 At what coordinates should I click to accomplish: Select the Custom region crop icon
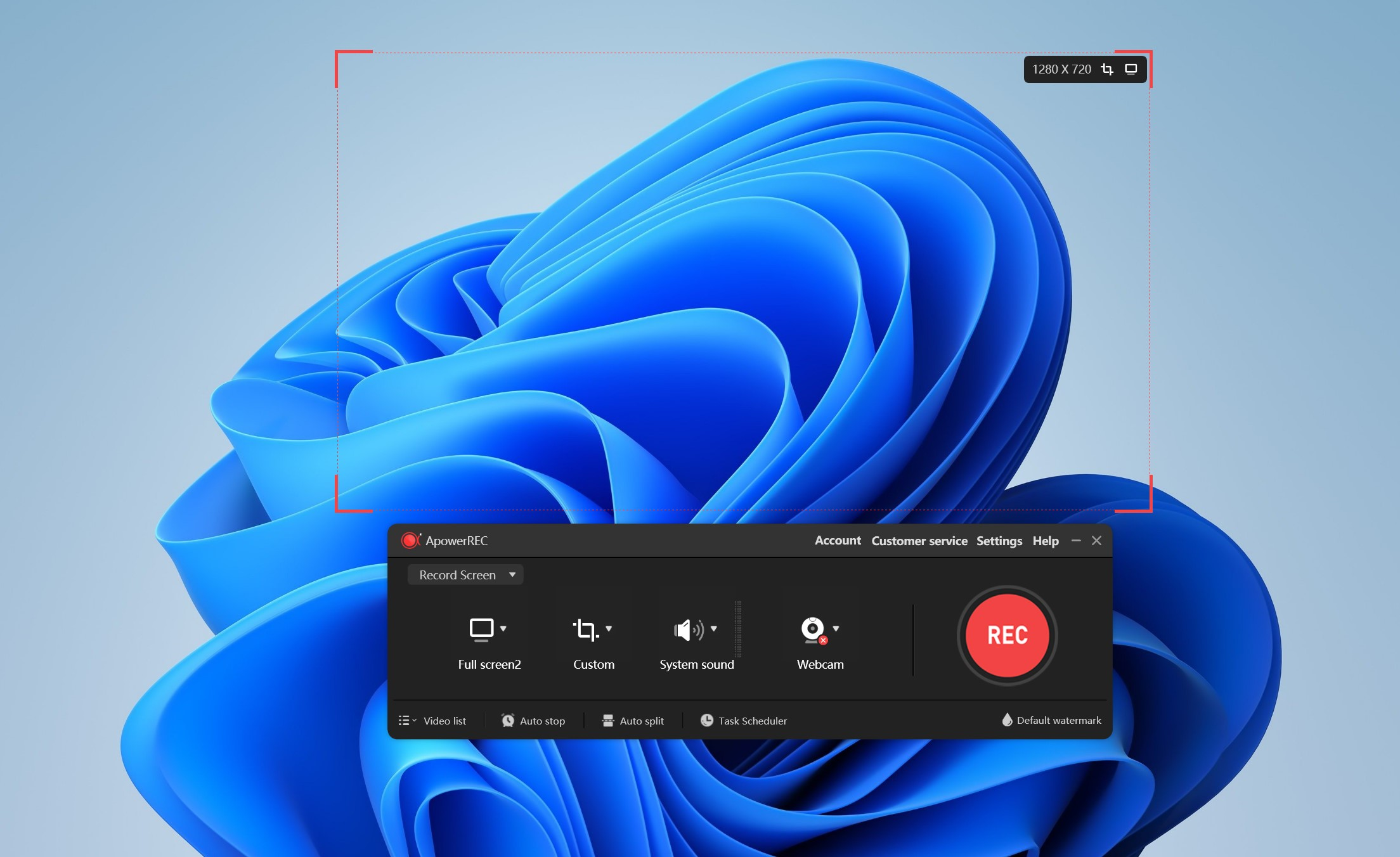click(x=587, y=629)
